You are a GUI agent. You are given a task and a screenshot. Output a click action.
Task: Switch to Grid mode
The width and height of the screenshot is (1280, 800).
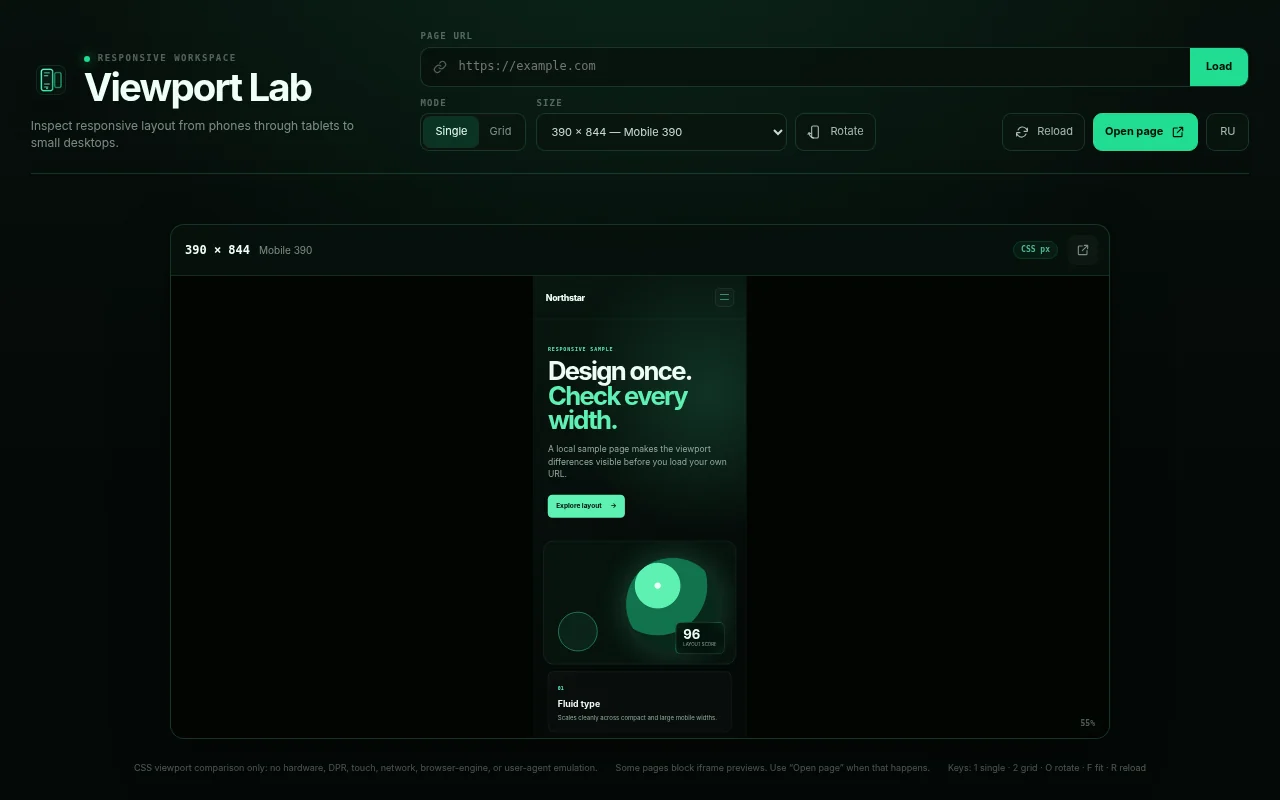tap(500, 132)
